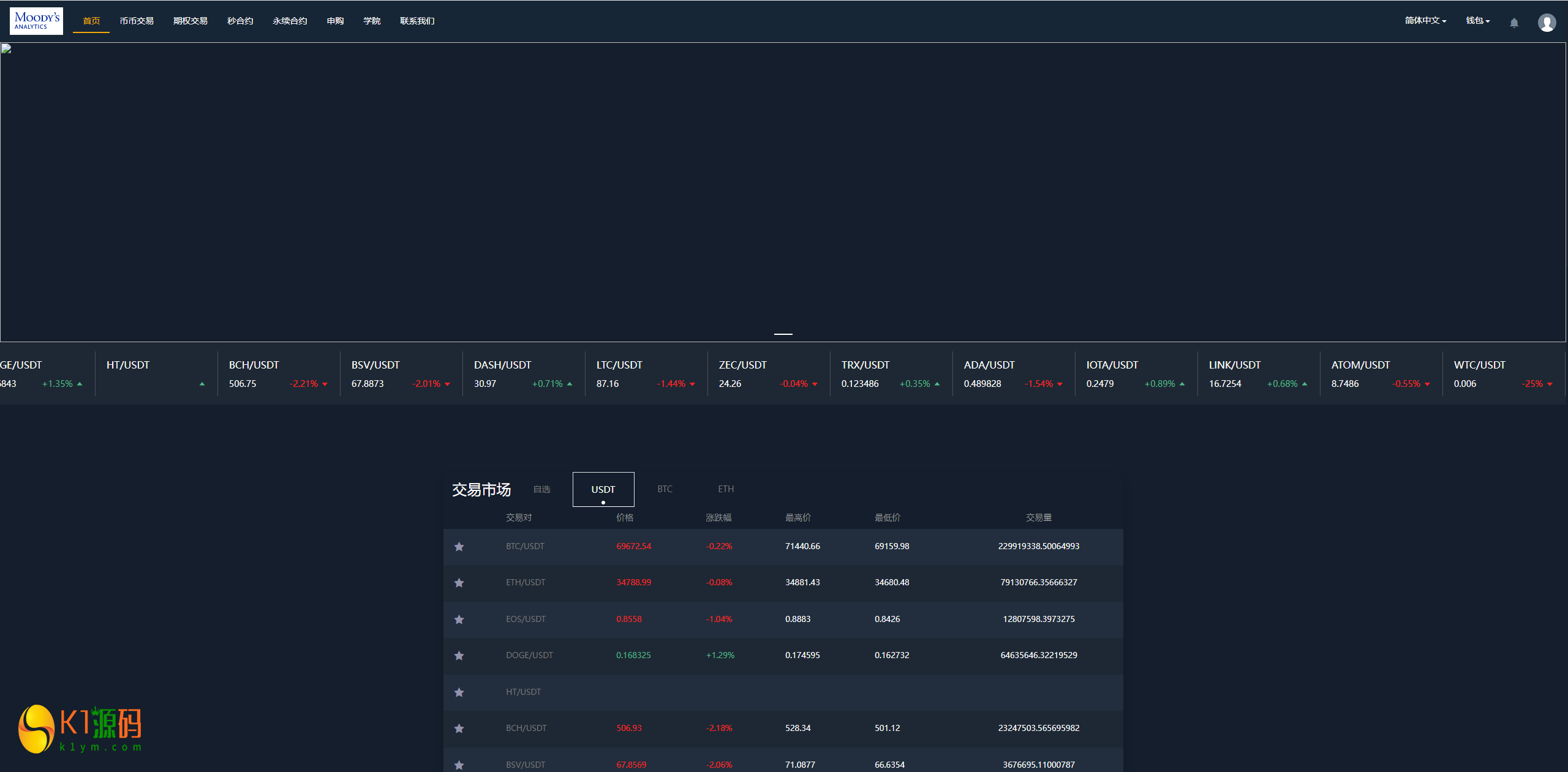Click the carousel slide indicator bar

(x=783, y=334)
